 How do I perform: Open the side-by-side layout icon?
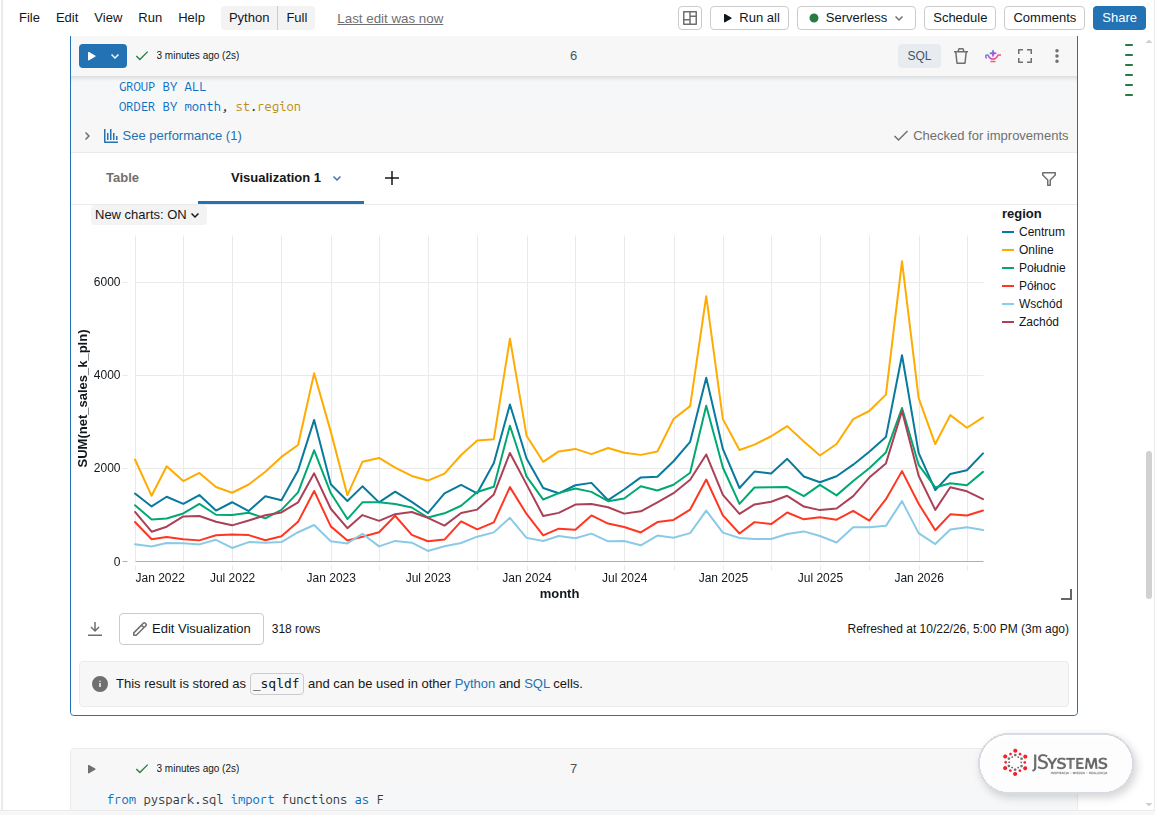point(689,18)
